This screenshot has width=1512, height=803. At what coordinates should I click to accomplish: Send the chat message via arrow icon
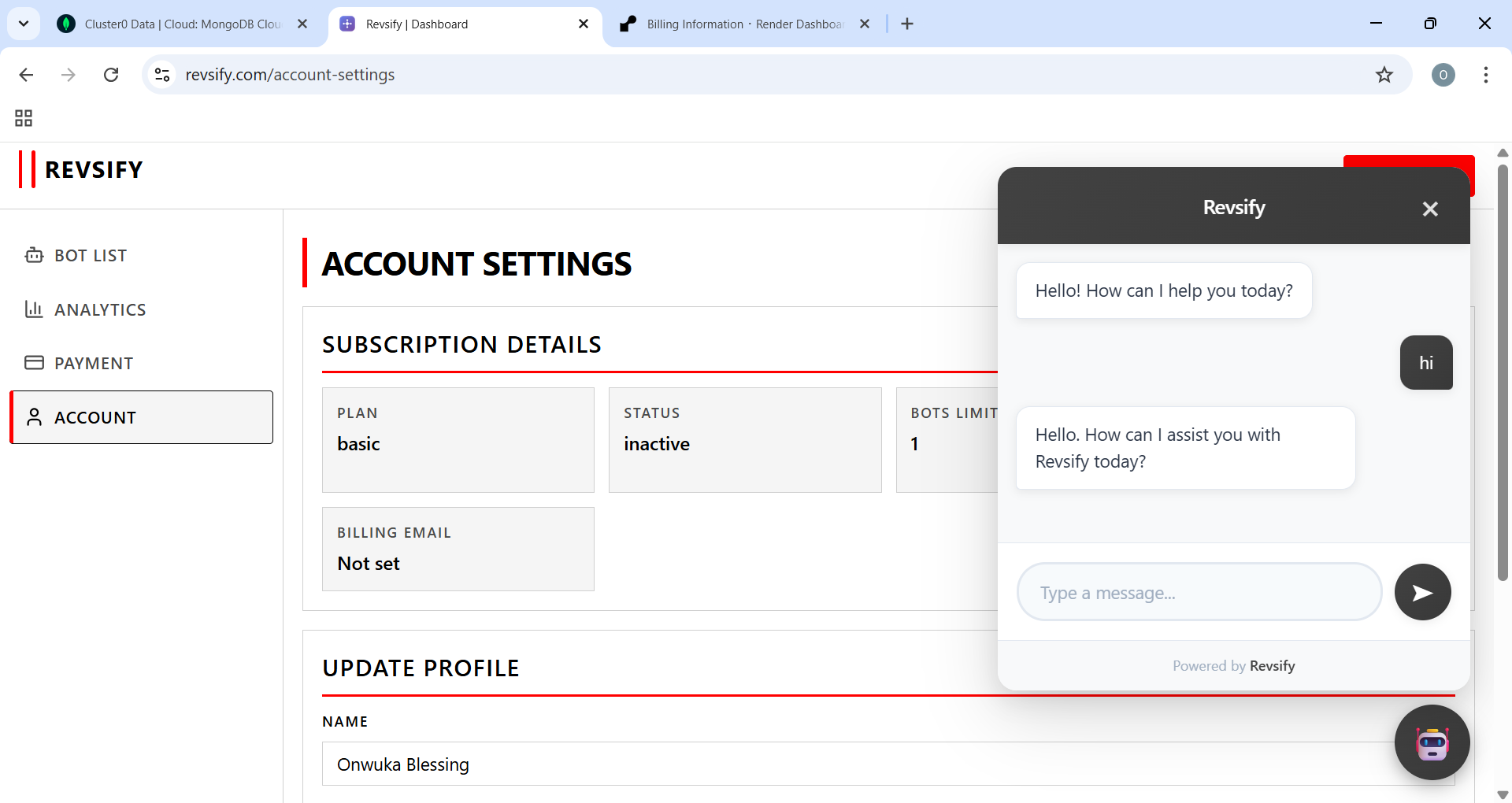click(1422, 591)
